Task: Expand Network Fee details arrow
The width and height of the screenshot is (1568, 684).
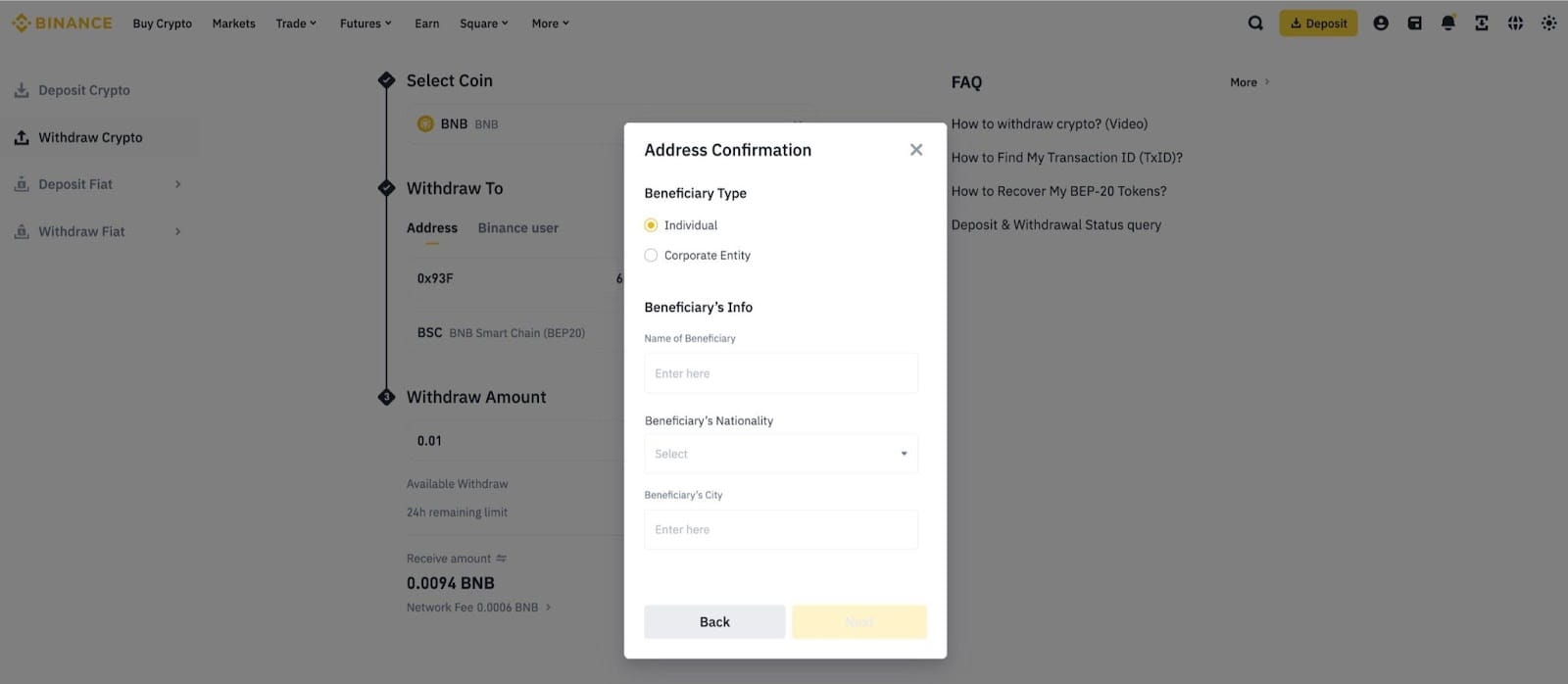Action: pyautogui.click(x=548, y=608)
